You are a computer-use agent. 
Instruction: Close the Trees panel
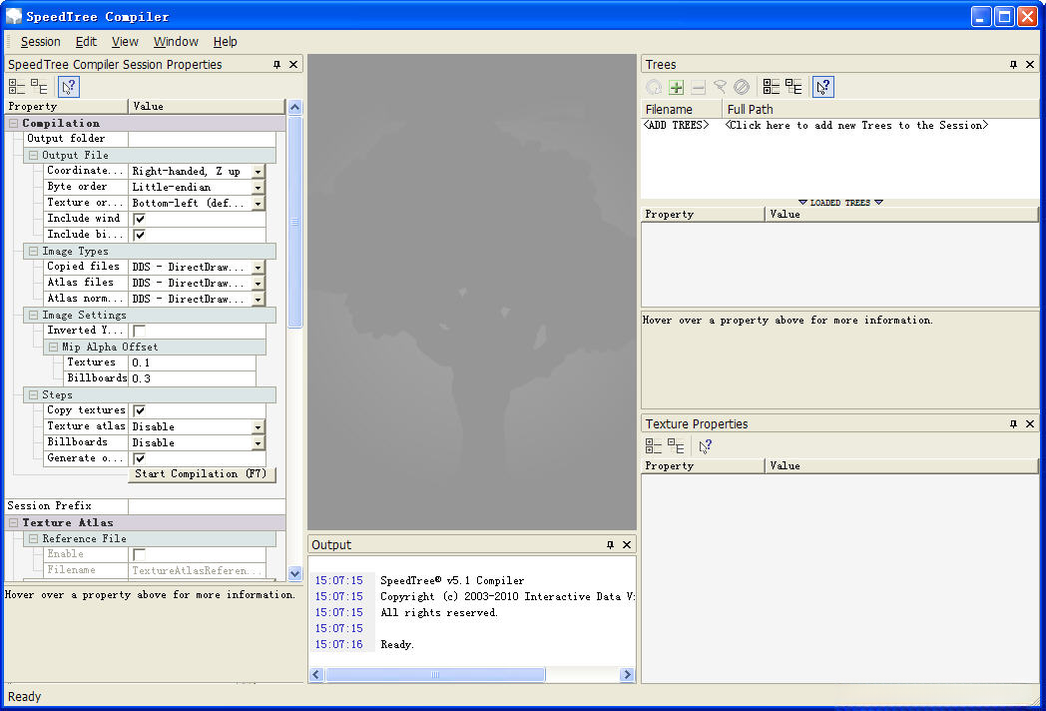[1030, 65]
